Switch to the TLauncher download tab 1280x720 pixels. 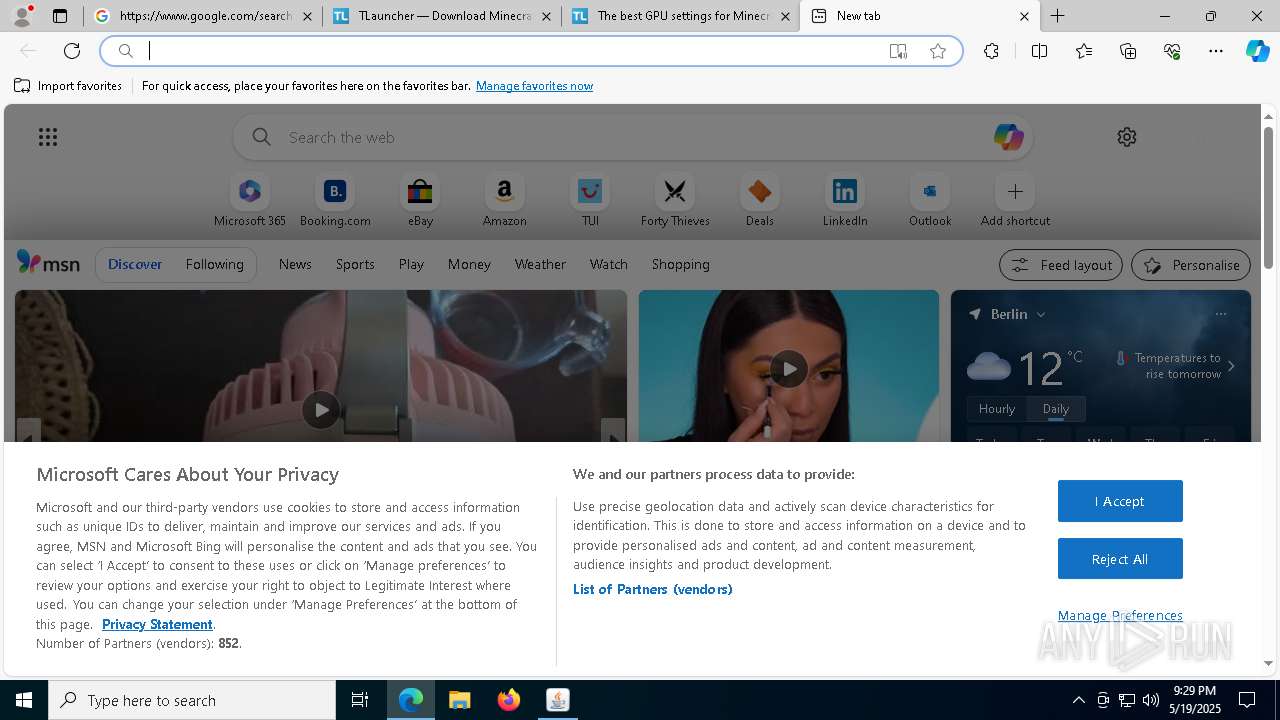click(x=441, y=16)
